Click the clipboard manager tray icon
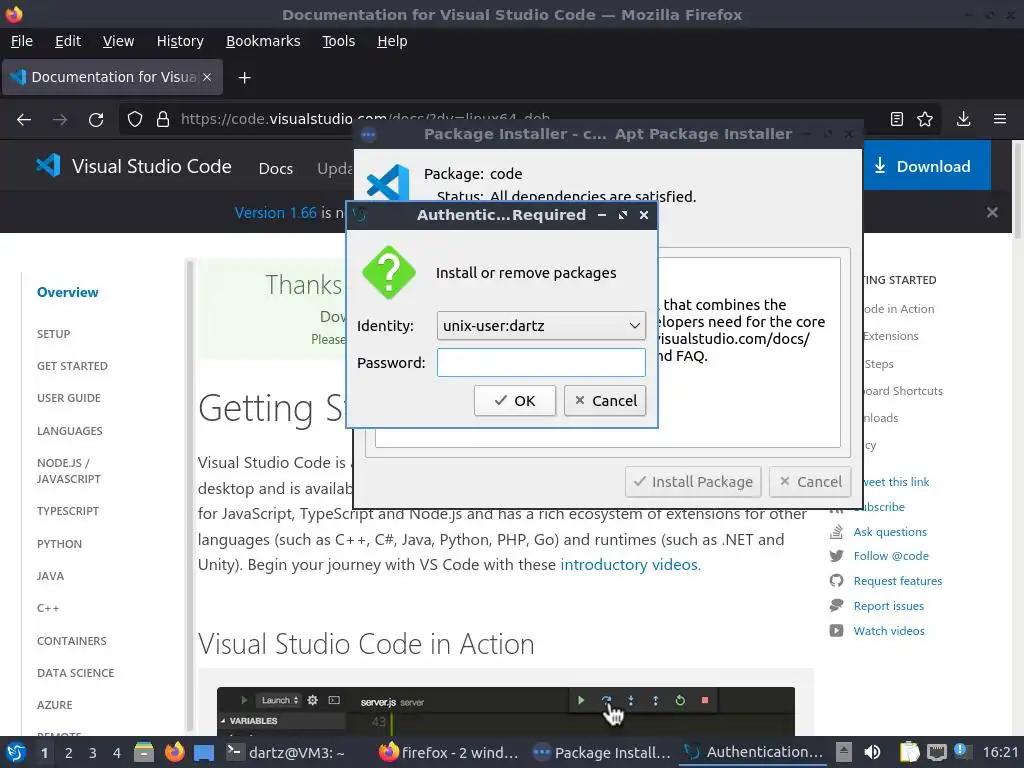 click(x=909, y=752)
